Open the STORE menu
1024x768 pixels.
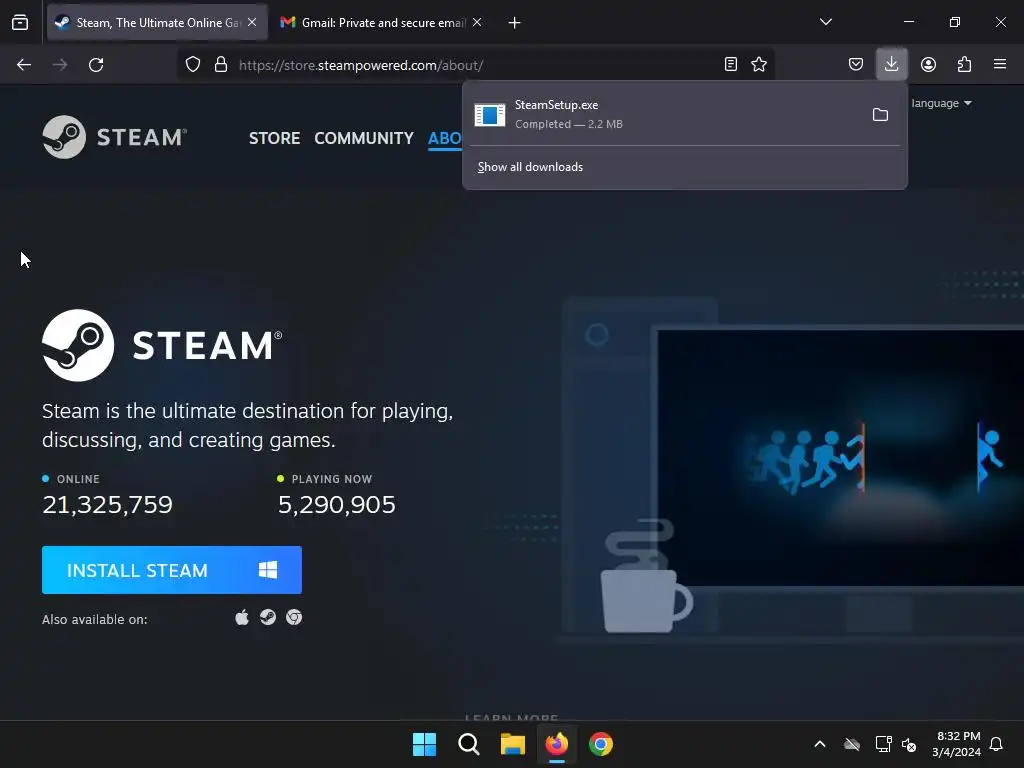[274, 138]
